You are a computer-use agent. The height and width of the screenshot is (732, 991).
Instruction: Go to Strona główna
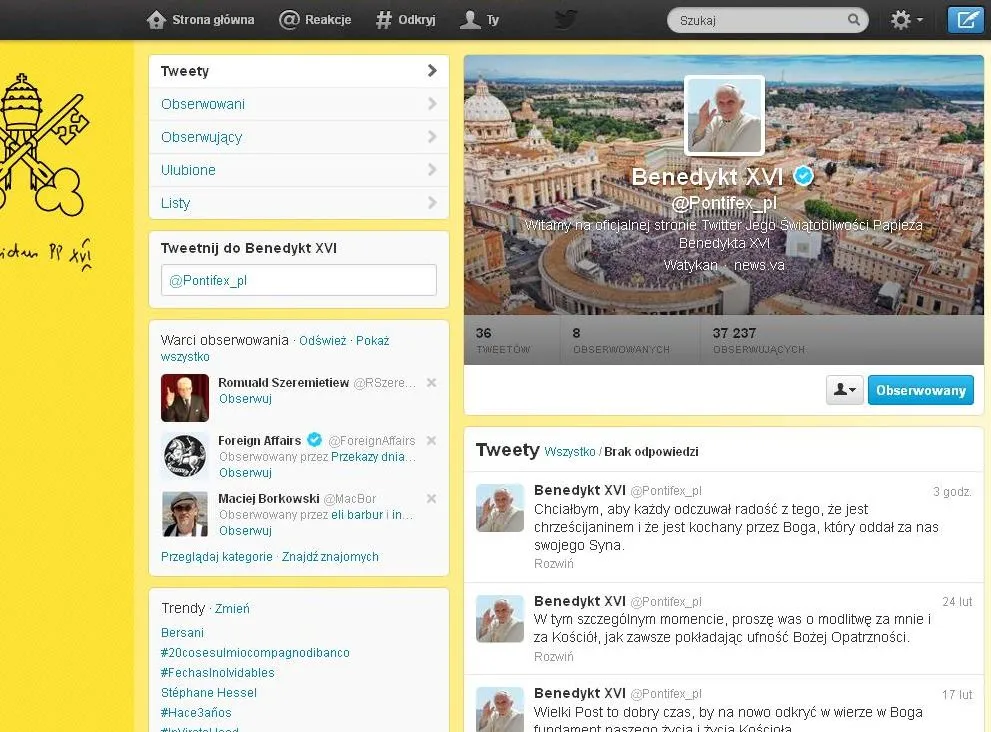pyautogui.click(x=201, y=20)
